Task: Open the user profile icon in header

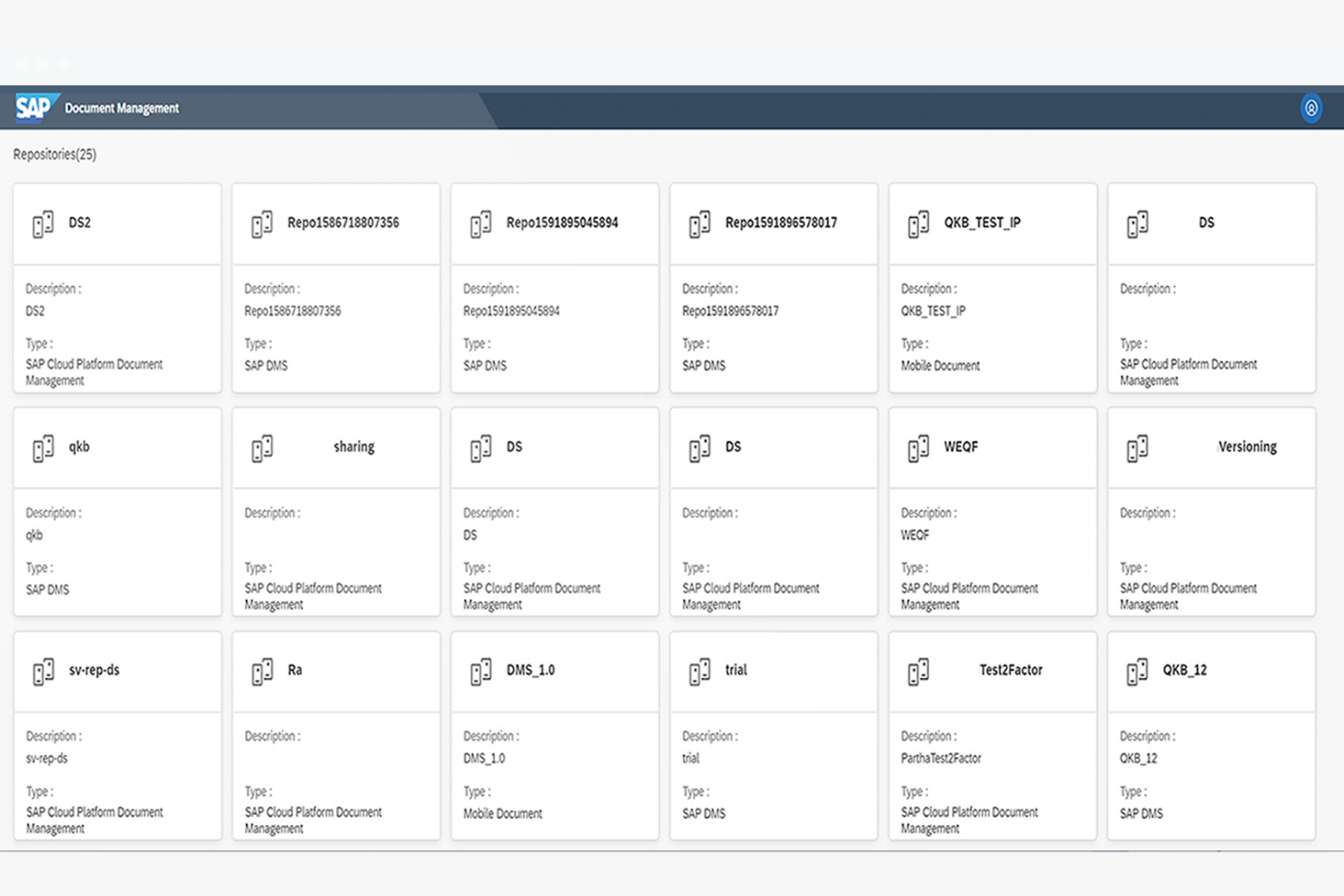Action: tap(1311, 108)
